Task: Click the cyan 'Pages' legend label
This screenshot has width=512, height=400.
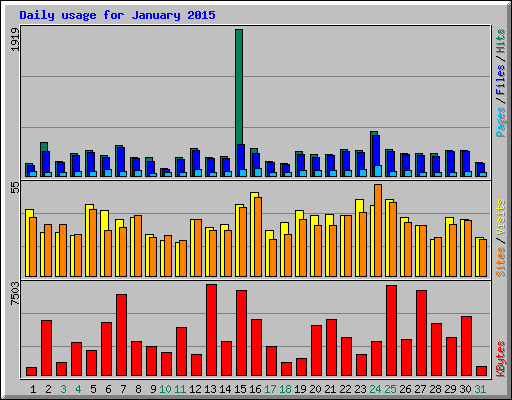Action: (x=501, y=122)
